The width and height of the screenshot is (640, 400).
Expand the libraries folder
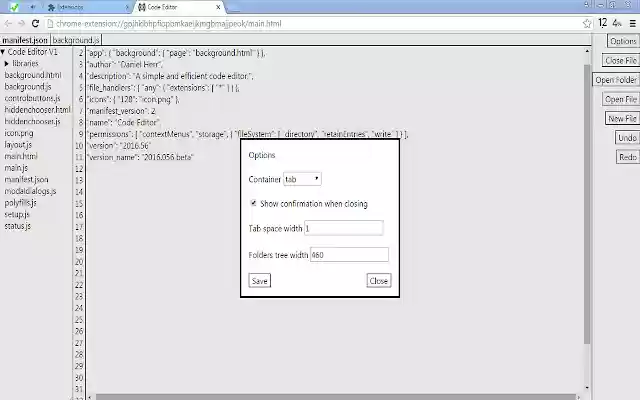(7, 64)
